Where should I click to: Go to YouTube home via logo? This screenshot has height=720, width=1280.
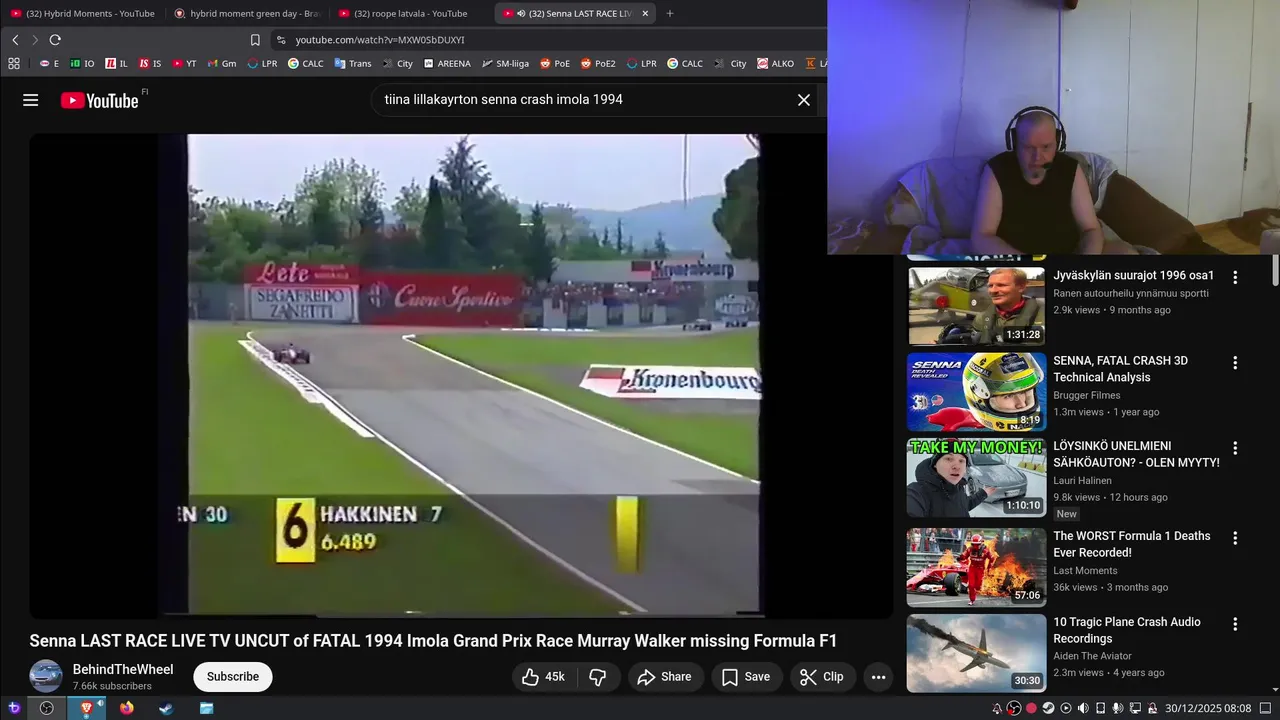coord(99,100)
